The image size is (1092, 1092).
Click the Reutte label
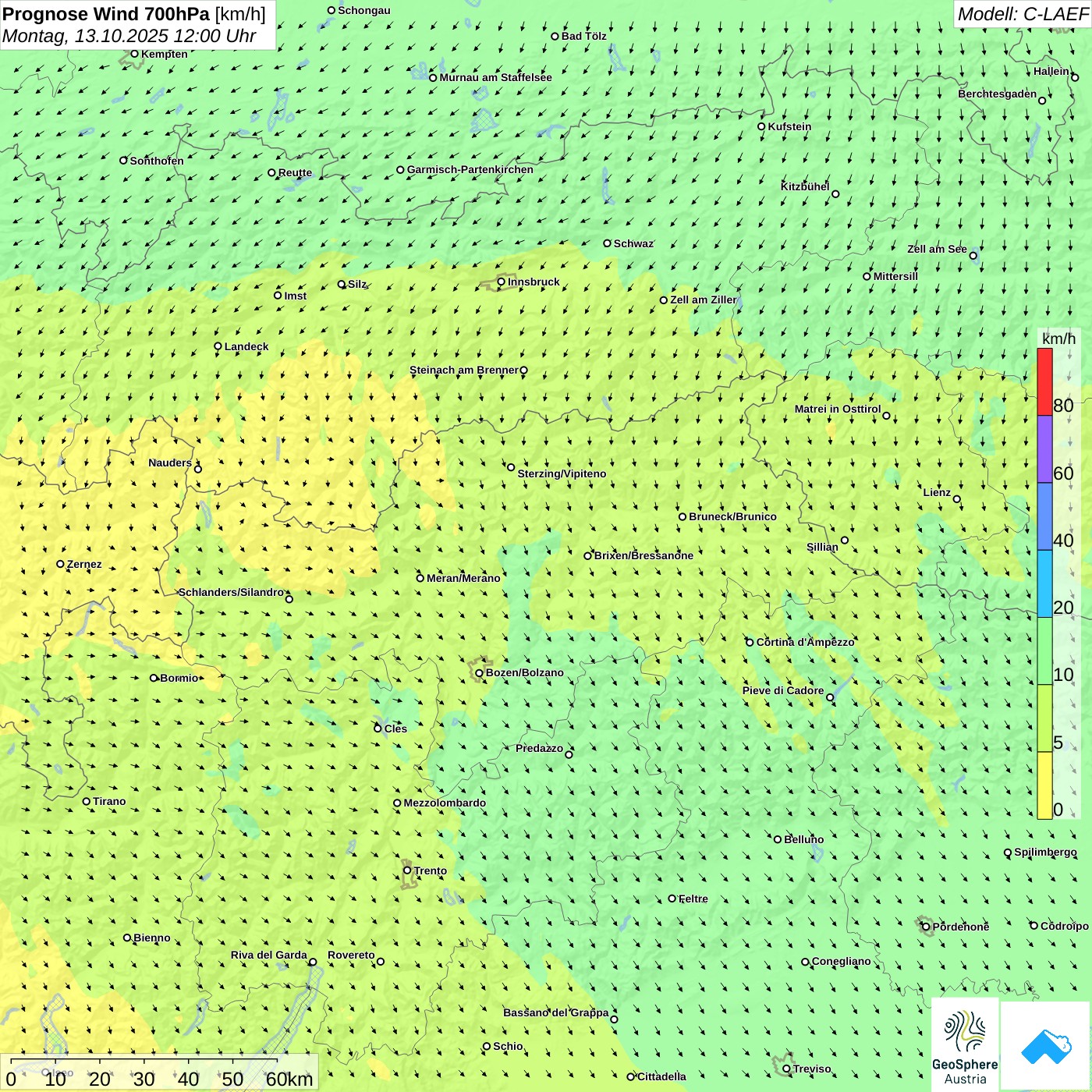296,172
